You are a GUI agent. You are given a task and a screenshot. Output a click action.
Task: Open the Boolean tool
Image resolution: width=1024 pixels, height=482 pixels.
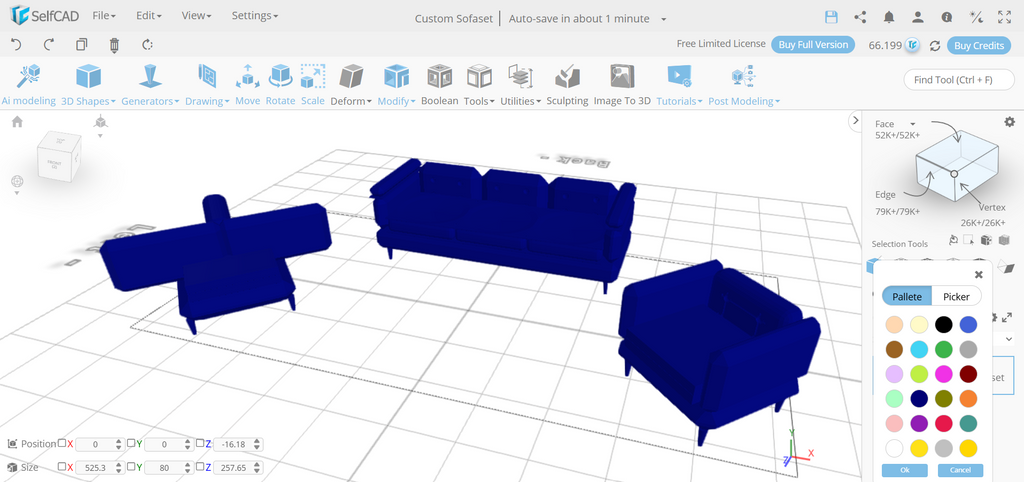[x=440, y=85]
